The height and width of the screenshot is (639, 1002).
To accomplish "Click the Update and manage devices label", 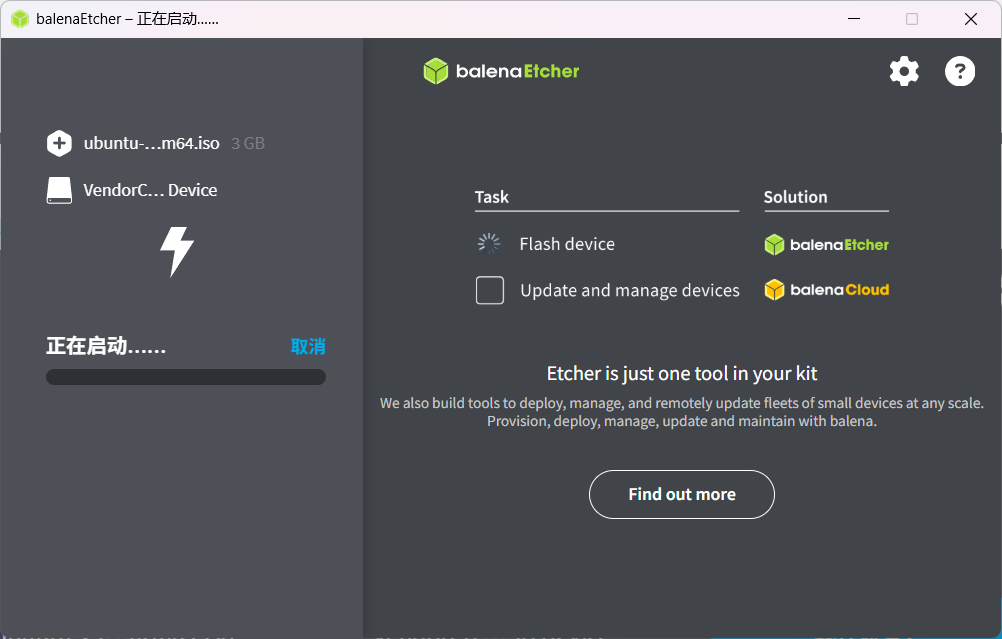I will pyautogui.click(x=629, y=290).
